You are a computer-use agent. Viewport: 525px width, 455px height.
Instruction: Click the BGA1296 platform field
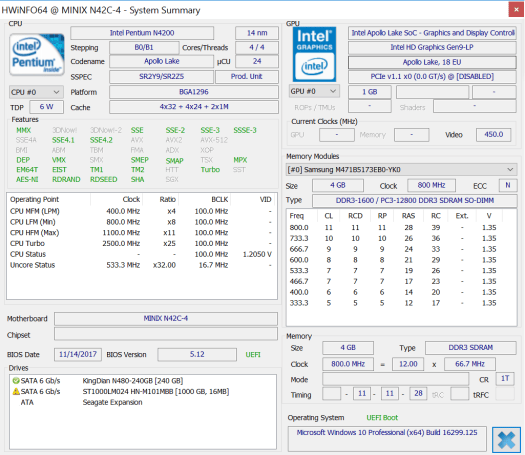(194, 92)
